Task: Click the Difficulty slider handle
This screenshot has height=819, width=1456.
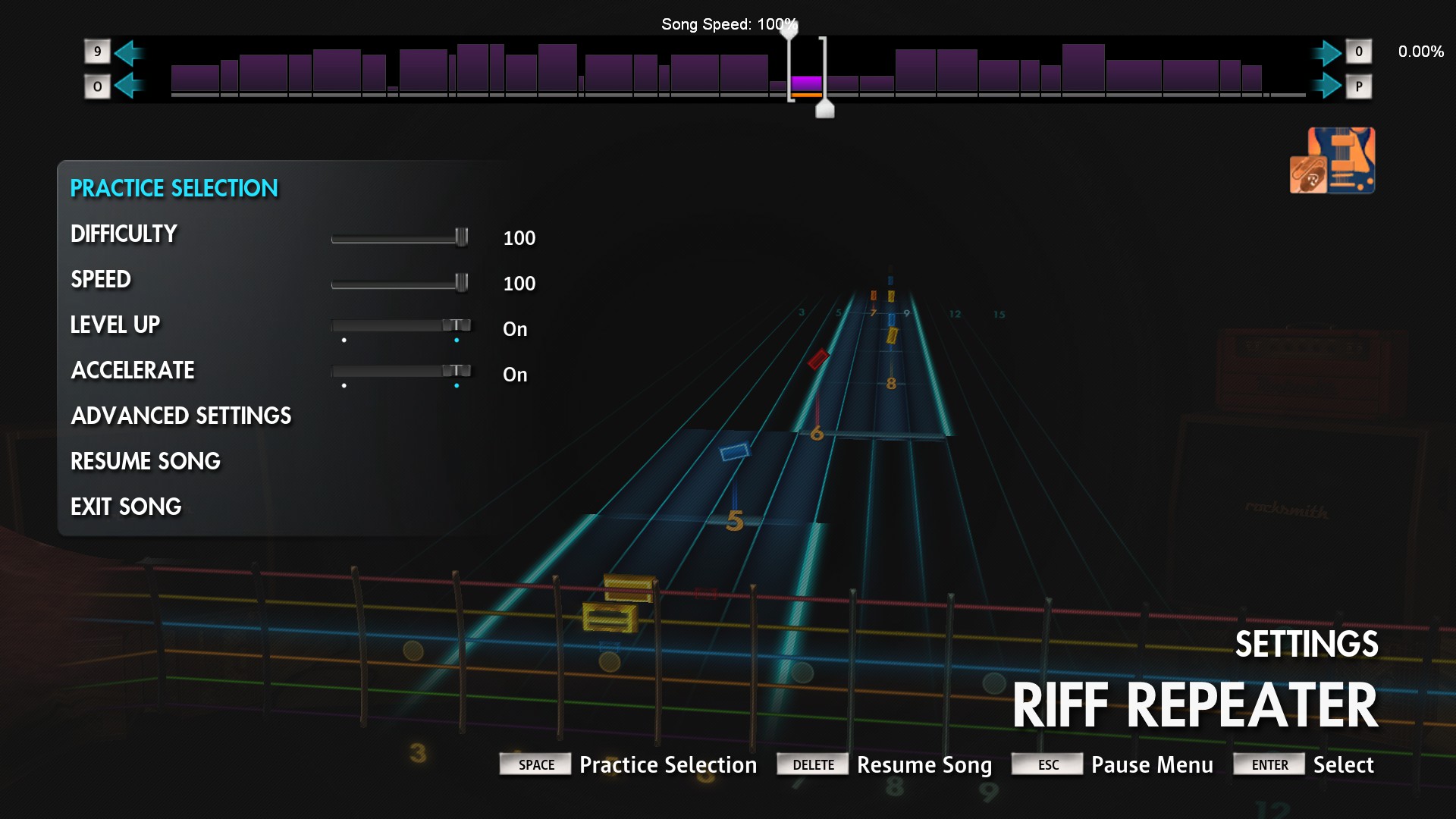Action: pyautogui.click(x=461, y=237)
